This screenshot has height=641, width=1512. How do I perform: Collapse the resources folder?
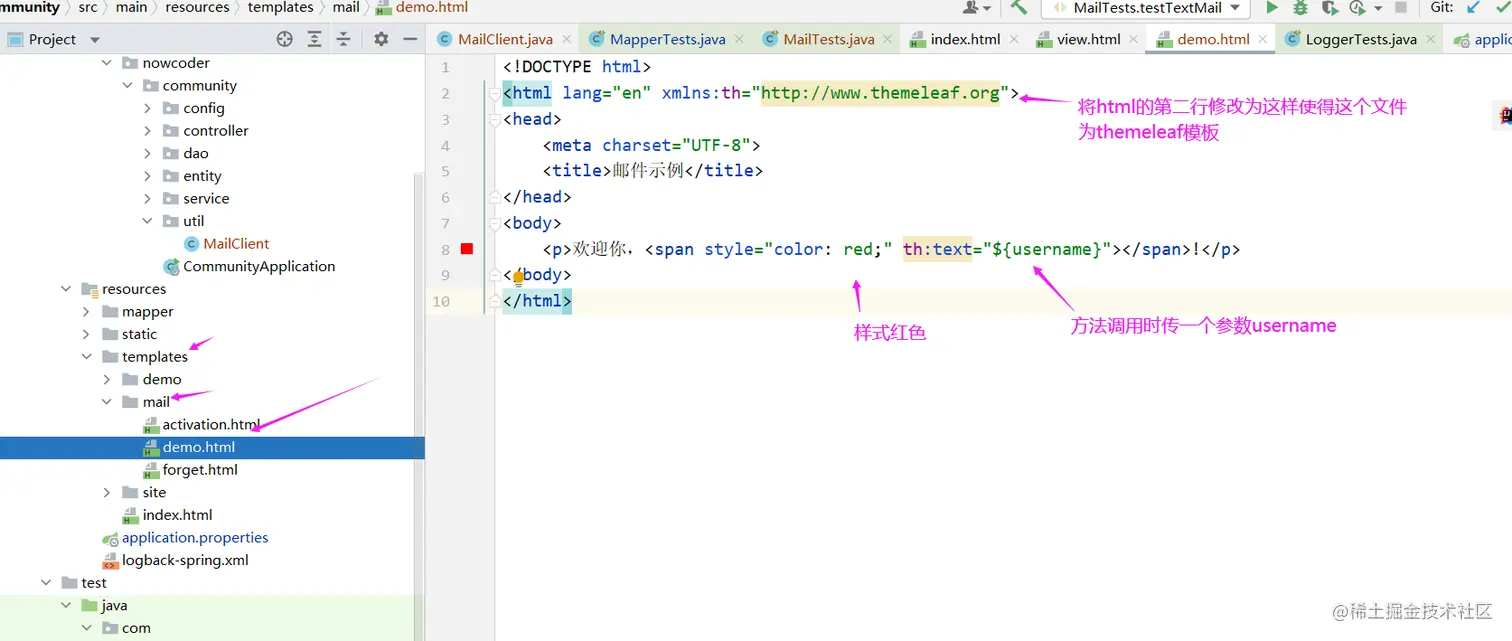[x=67, y=289]
